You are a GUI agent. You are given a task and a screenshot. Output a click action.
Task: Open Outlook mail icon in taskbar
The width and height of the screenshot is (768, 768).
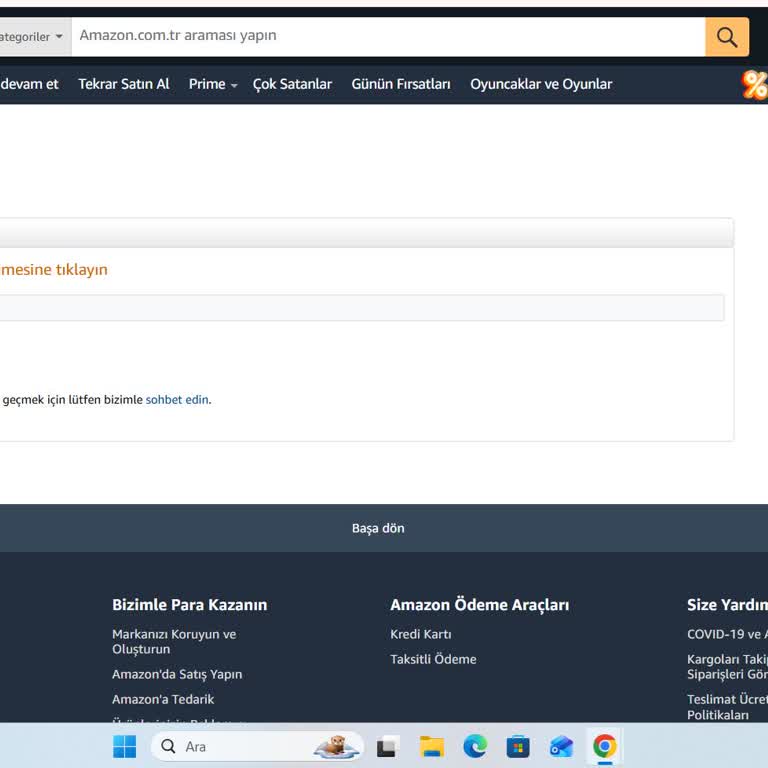coord(561,747)
